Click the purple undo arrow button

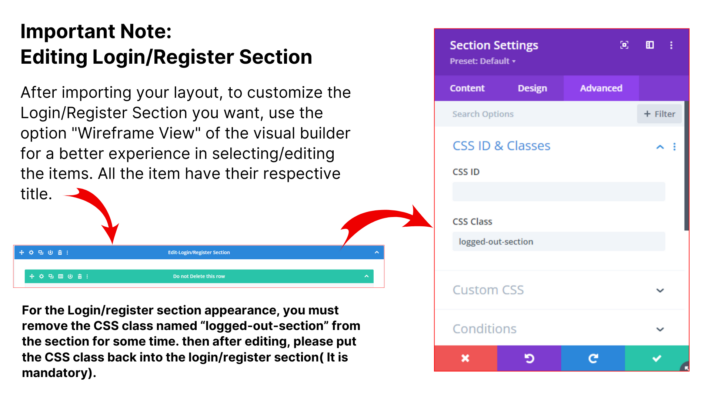(529, 358)
